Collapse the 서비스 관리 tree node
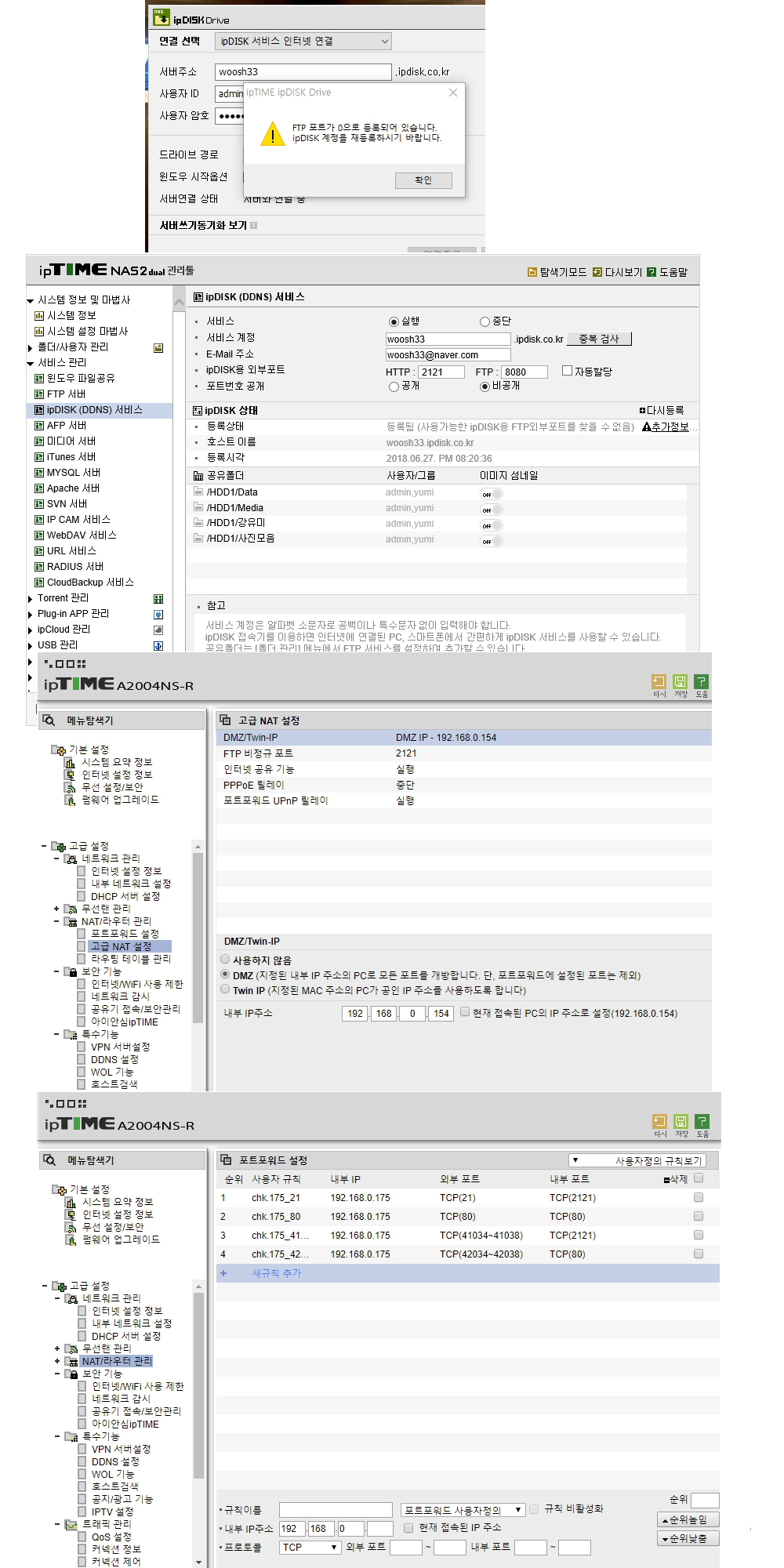784x1568 pixels. (x=30, y=364)
